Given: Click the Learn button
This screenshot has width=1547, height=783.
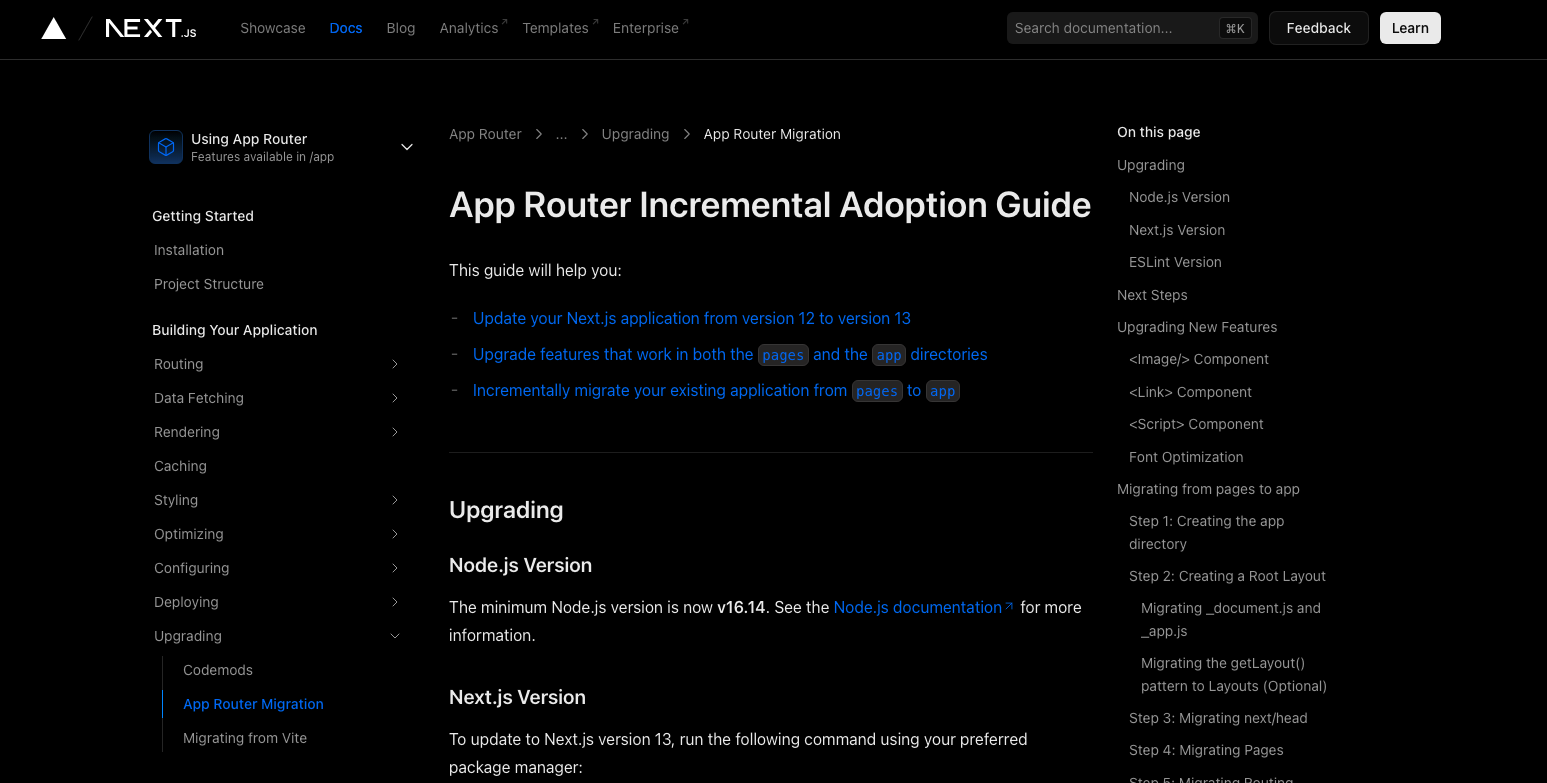Looking at the screenshot, I should pyautogui.click(x=1410, y=28).
